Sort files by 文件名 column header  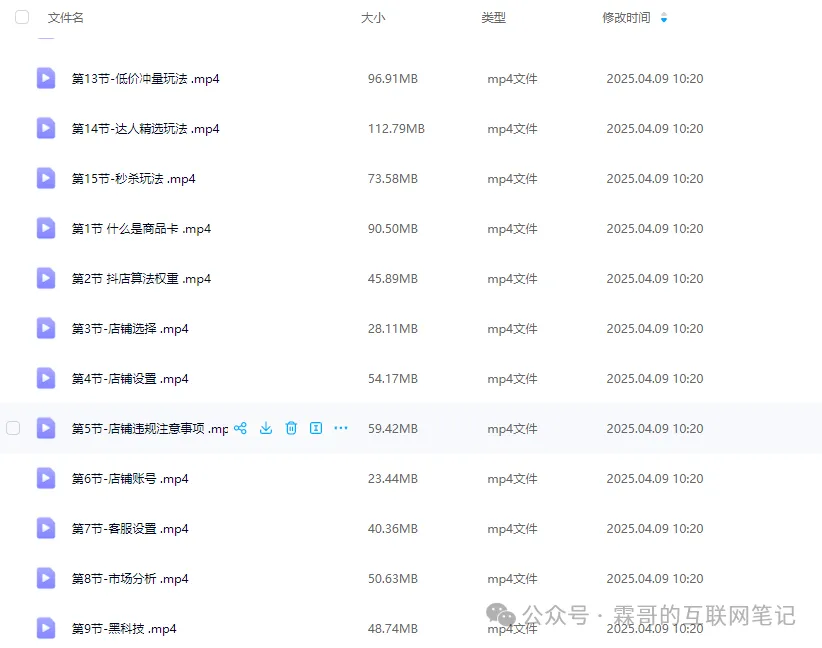coord(66,18)
